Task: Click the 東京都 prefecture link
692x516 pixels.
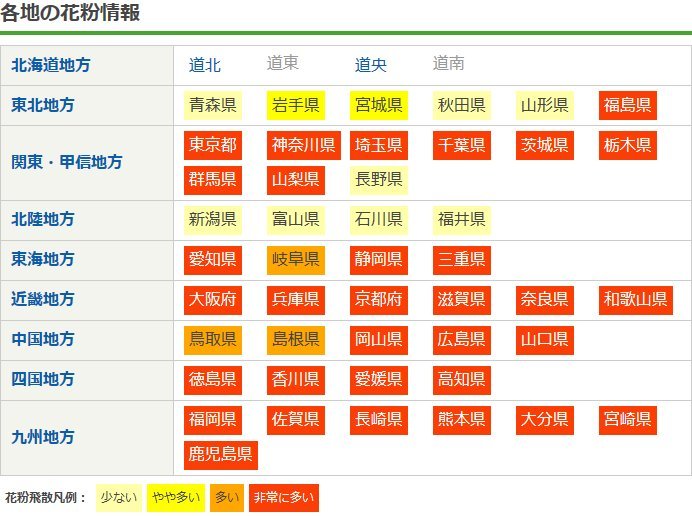Action: click(x=213, y=146)
